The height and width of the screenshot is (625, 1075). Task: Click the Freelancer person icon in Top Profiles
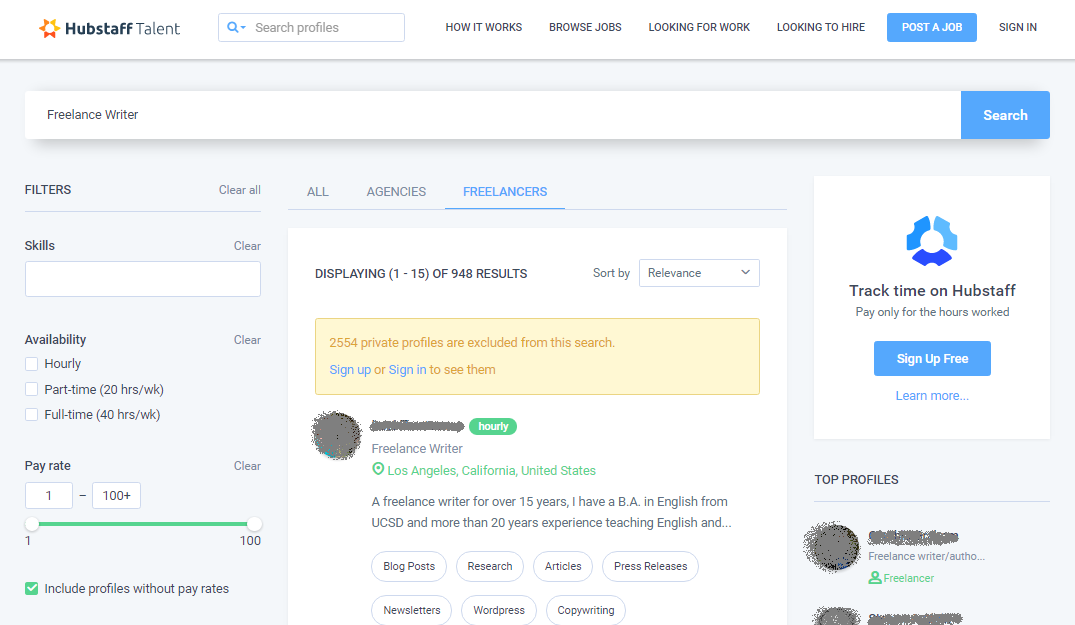pyautogui.click(x=875, y=578)
